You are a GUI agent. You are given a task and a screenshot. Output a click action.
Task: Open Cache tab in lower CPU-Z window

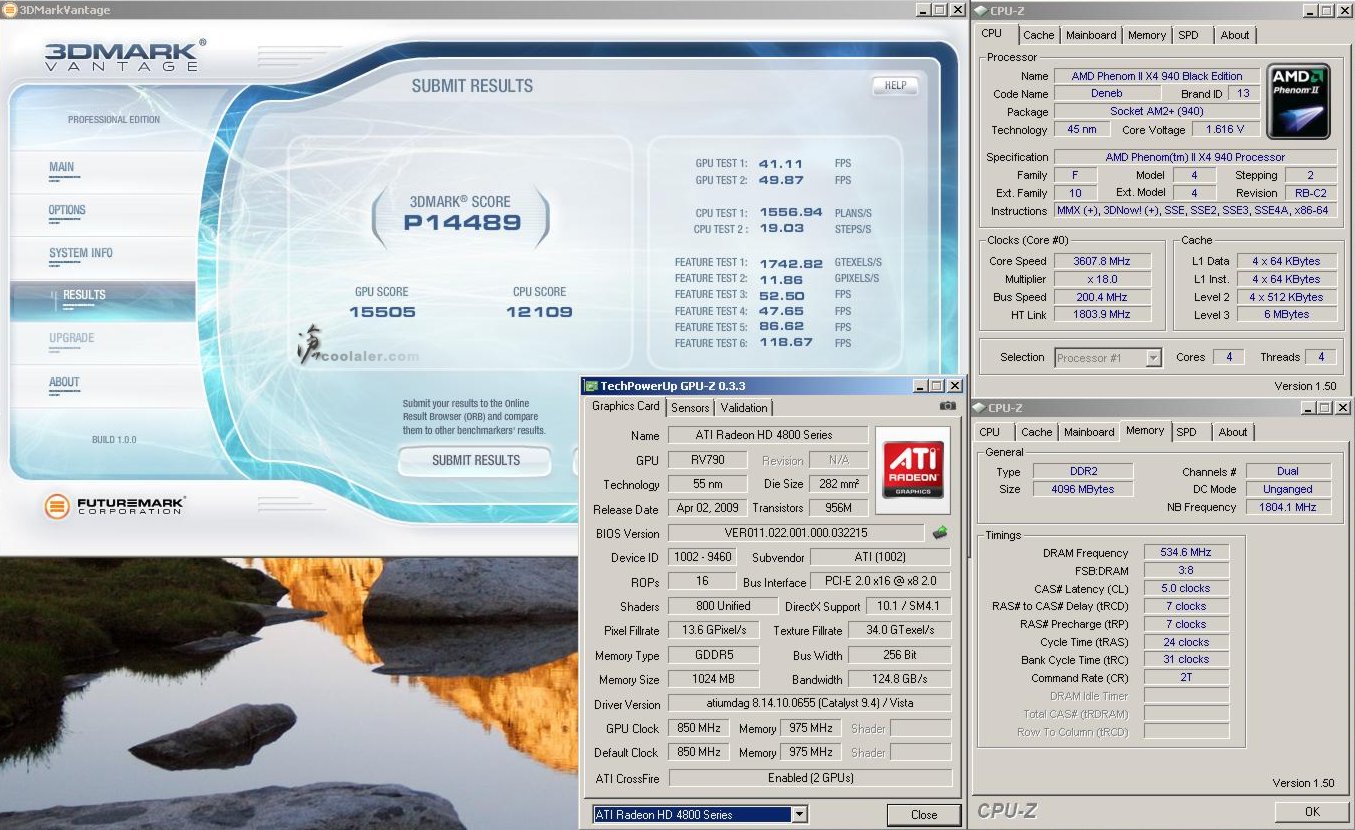coord(1036,432)
